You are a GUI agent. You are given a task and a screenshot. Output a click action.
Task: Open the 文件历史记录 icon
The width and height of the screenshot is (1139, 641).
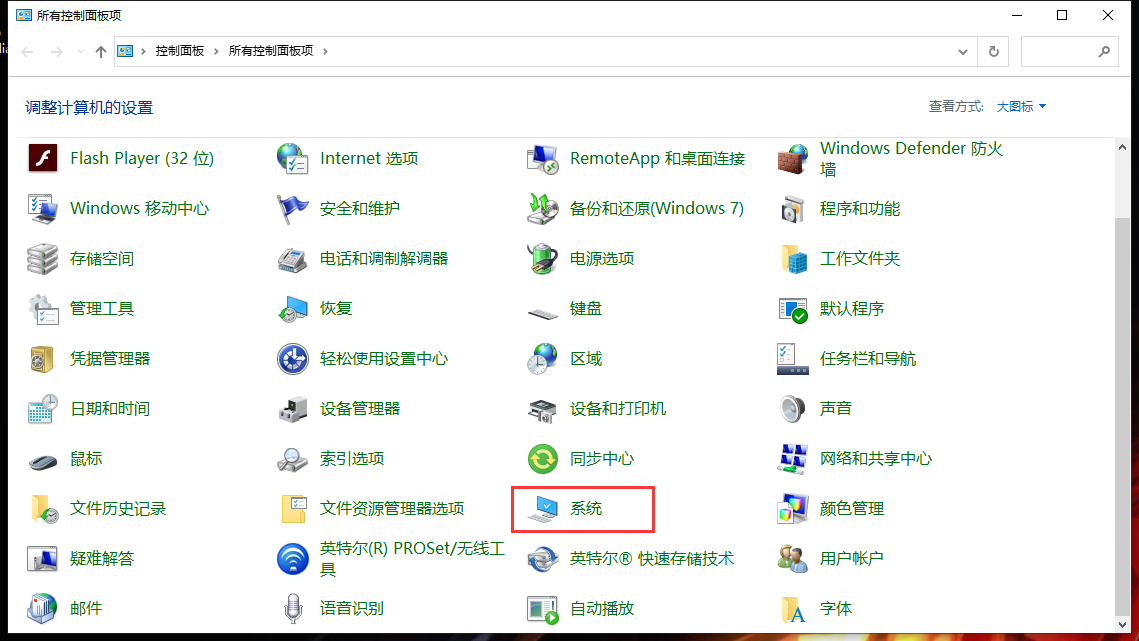[x=43, y=509]
